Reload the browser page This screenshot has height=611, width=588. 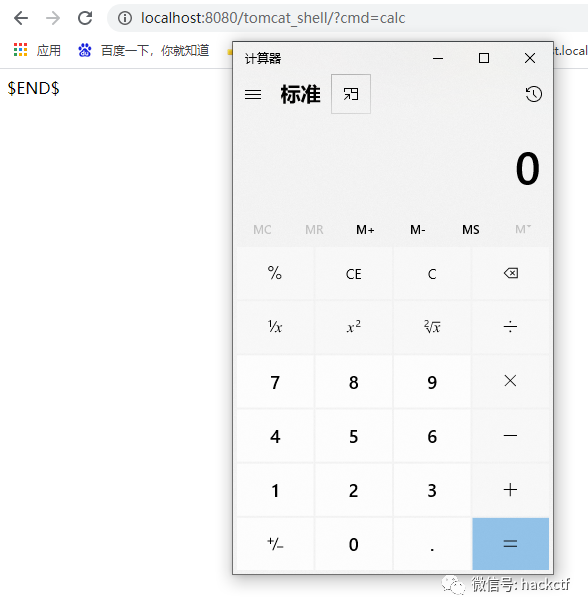[85, 18]
